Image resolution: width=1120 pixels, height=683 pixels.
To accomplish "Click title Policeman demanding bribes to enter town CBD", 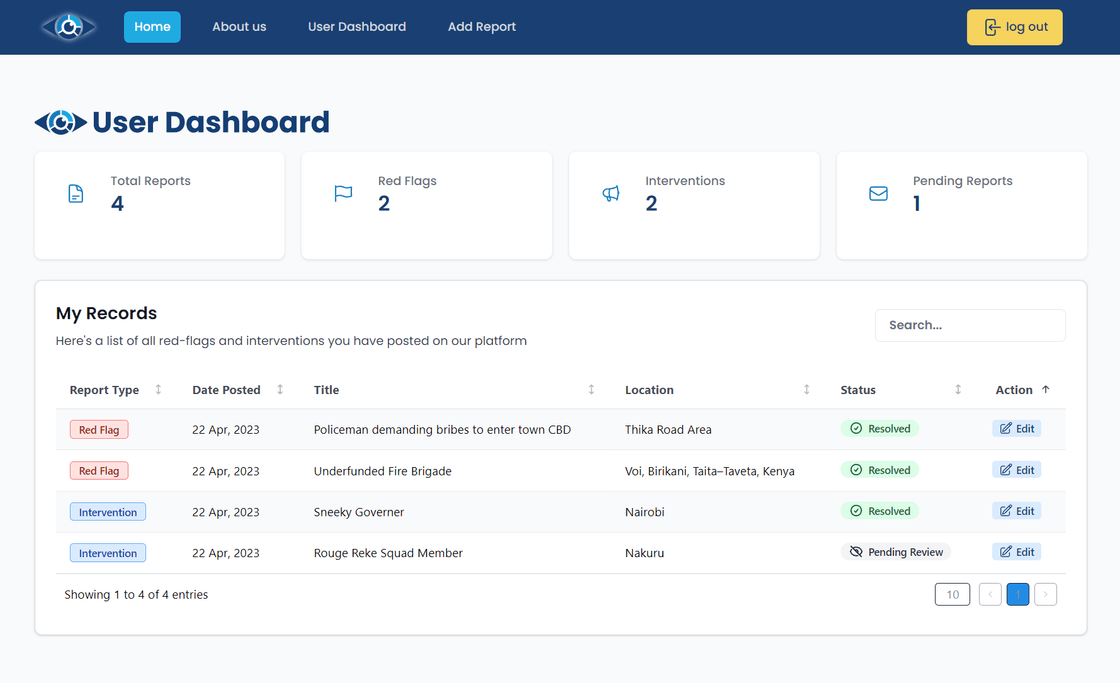I will tap(442, 429).
